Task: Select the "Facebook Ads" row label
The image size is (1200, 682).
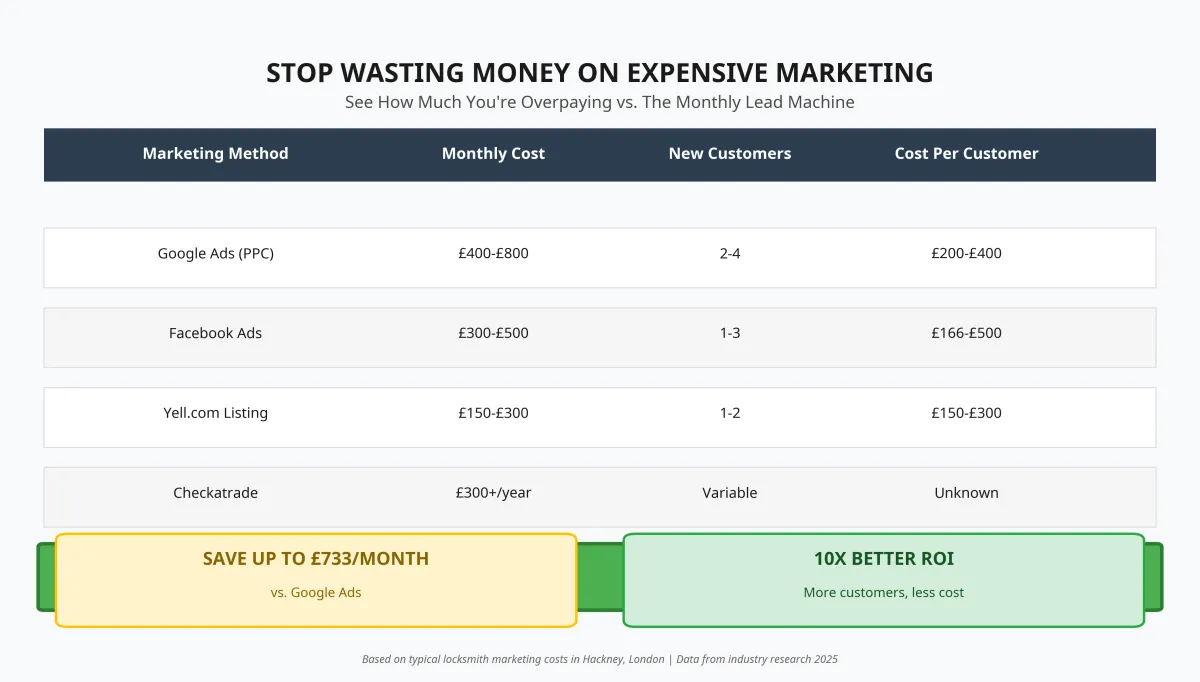Action: coord(215,333)
